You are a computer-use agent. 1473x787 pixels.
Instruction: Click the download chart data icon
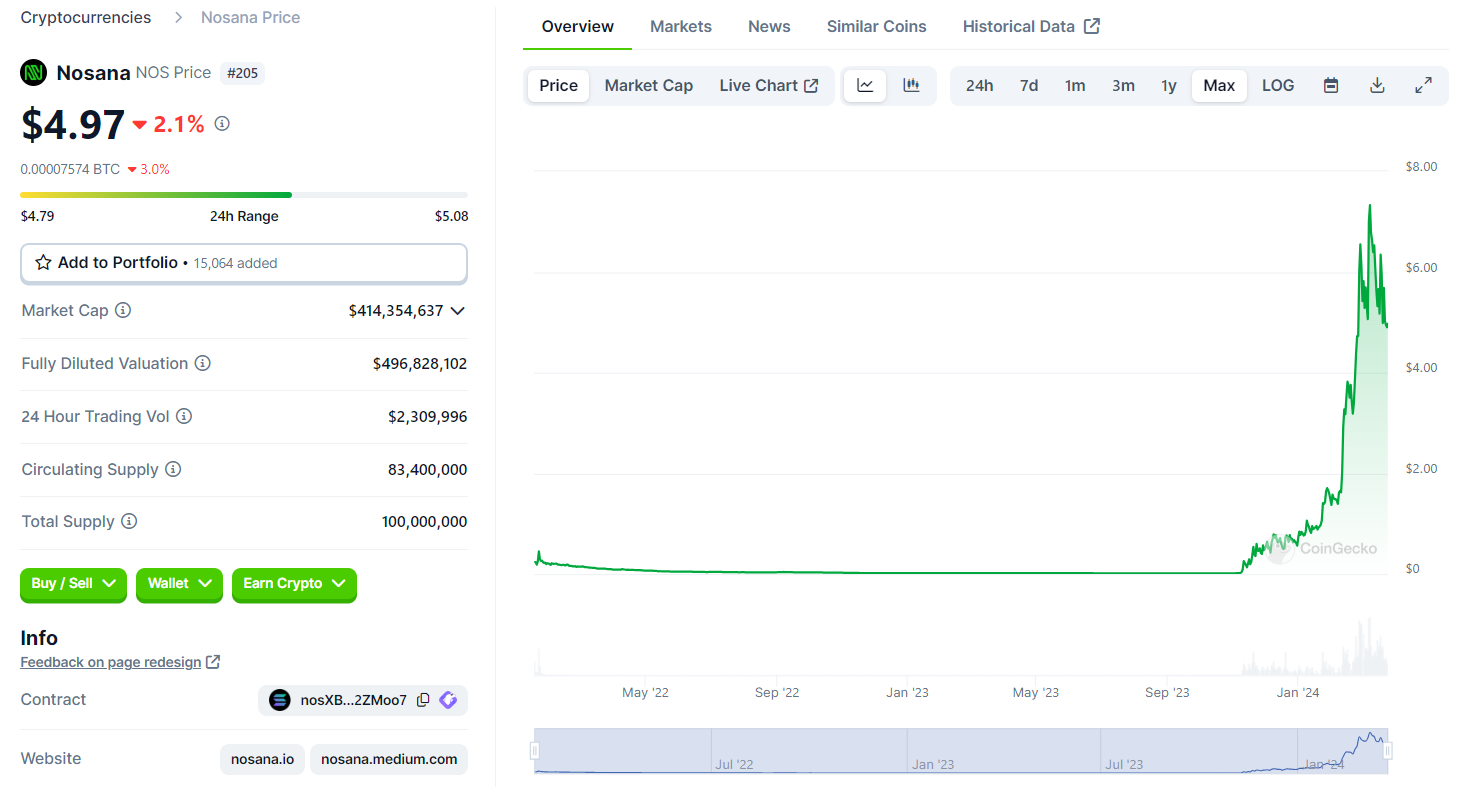pyautogui.click(x=1377, y=86)
